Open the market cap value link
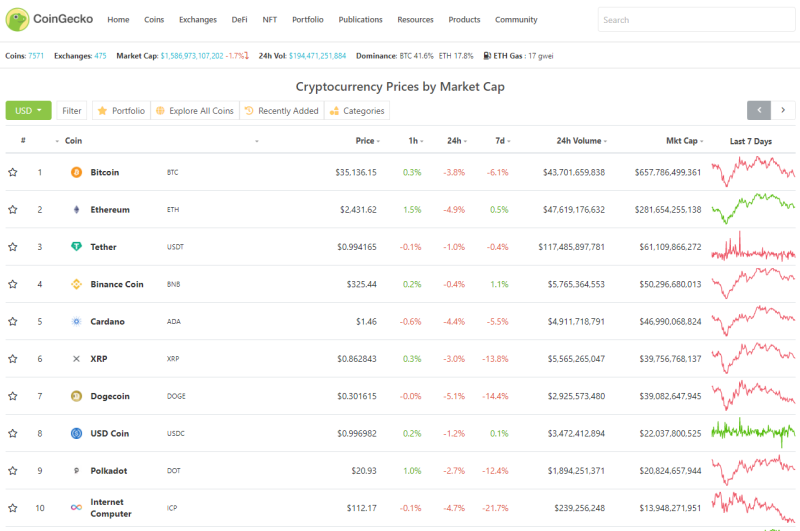This screenshot has height=531, width=800. 192,56
